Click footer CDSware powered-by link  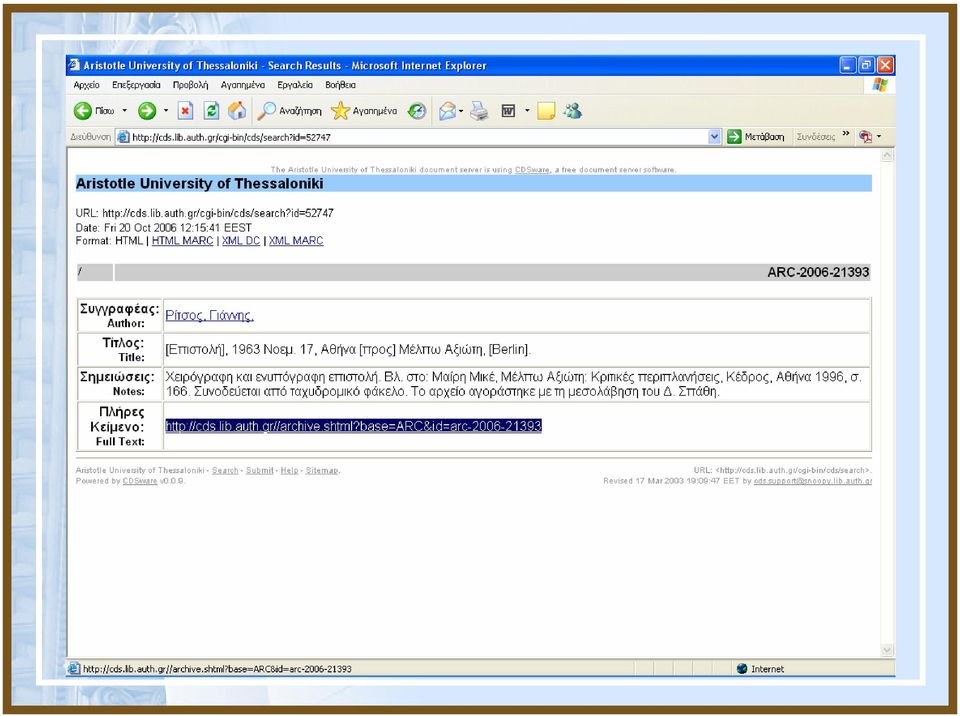click(x=140, y=481)
